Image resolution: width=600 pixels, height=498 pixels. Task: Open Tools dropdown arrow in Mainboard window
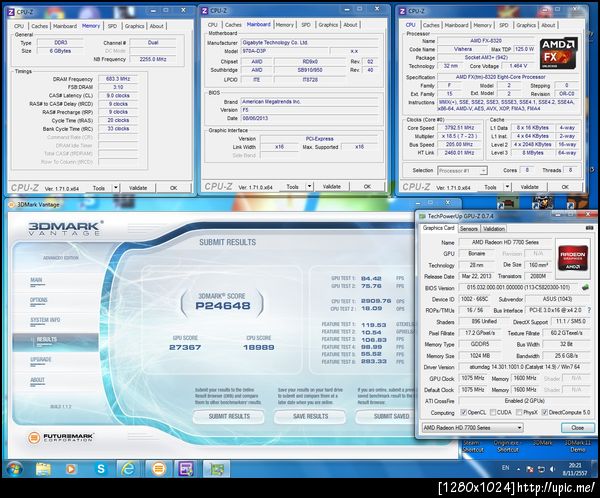click(x=310, y=186)
